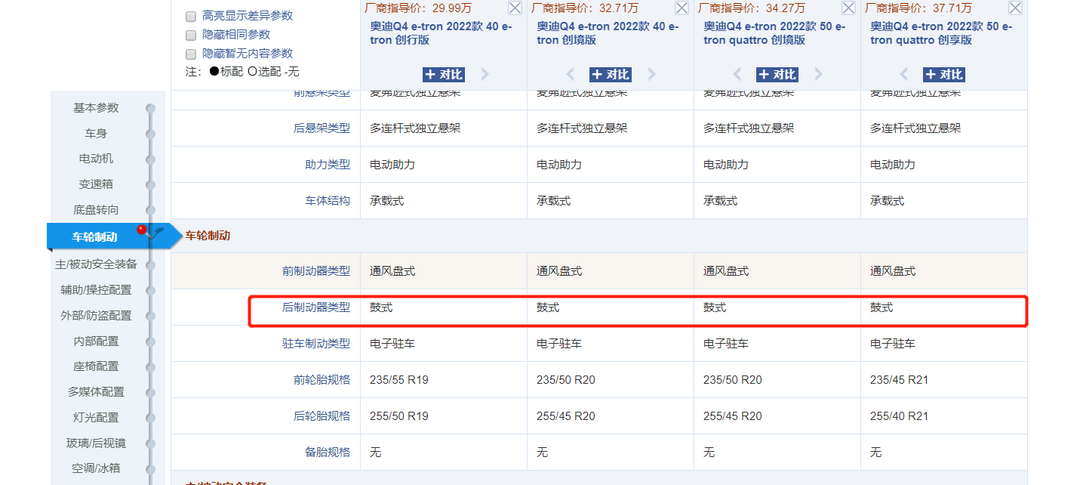Click the red marker beside 车轮制动
Viewport: 1080px width, 485px height.
(x=141, y=229)
